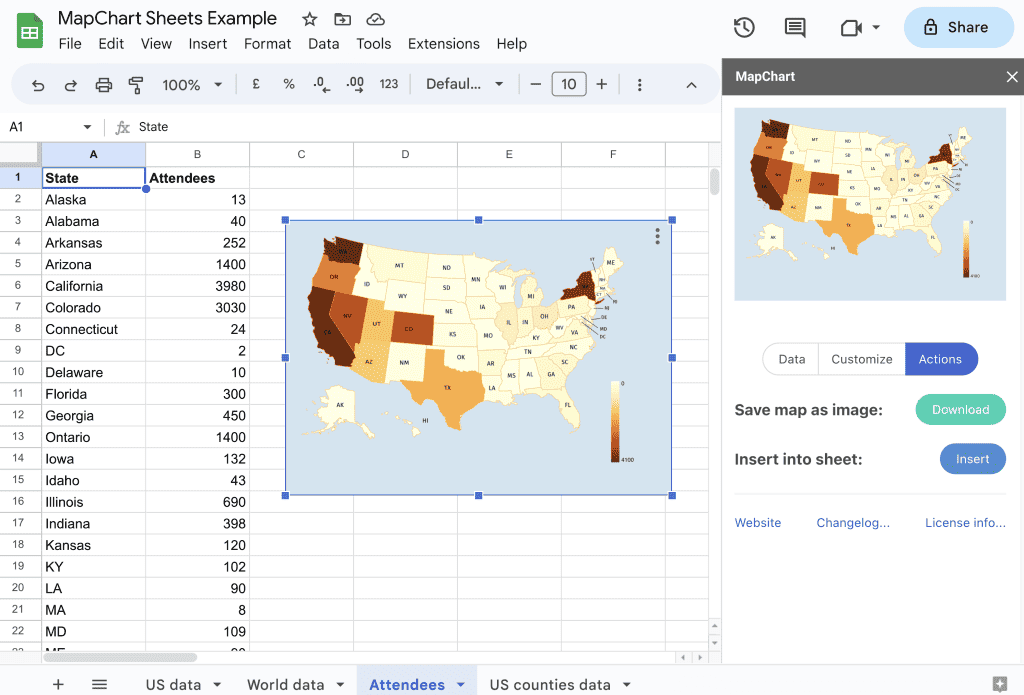Open version history clock icon
Screen dimensions: 1024x695
point(744,27)
